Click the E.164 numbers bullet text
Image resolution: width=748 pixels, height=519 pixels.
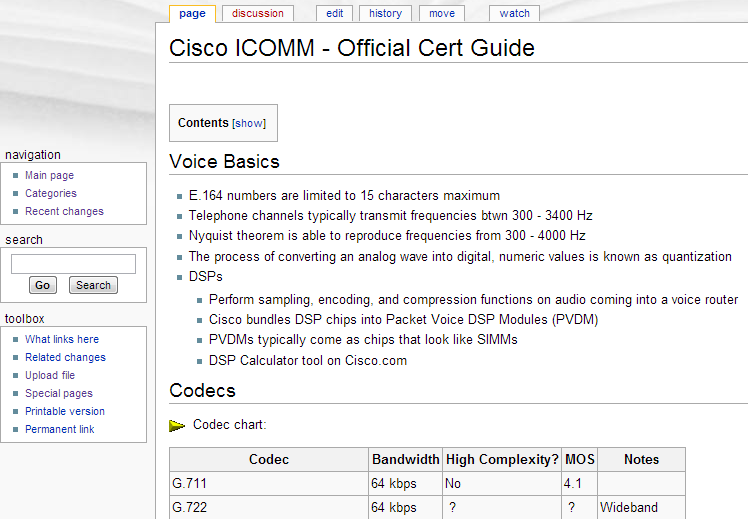click(344, 196)
